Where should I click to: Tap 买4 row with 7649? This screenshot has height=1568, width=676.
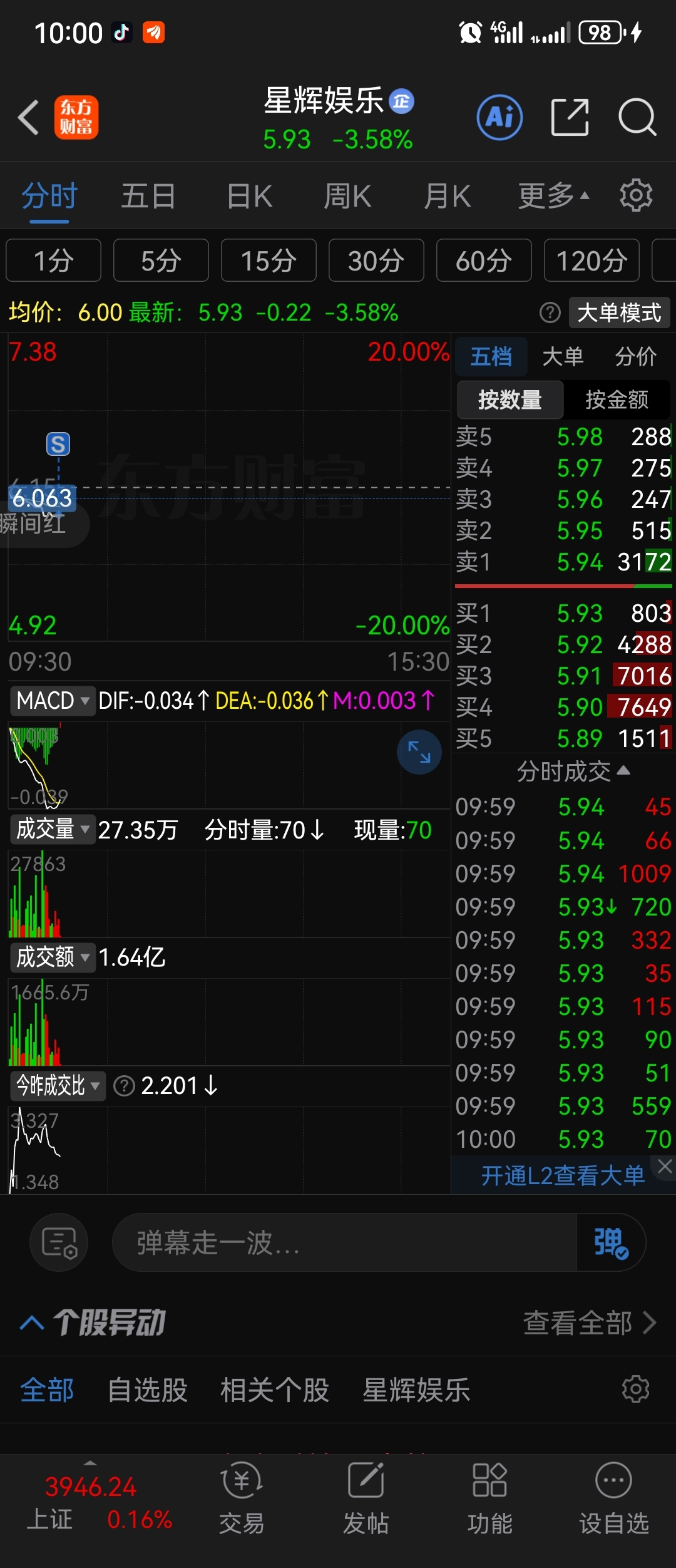(563, 707)
